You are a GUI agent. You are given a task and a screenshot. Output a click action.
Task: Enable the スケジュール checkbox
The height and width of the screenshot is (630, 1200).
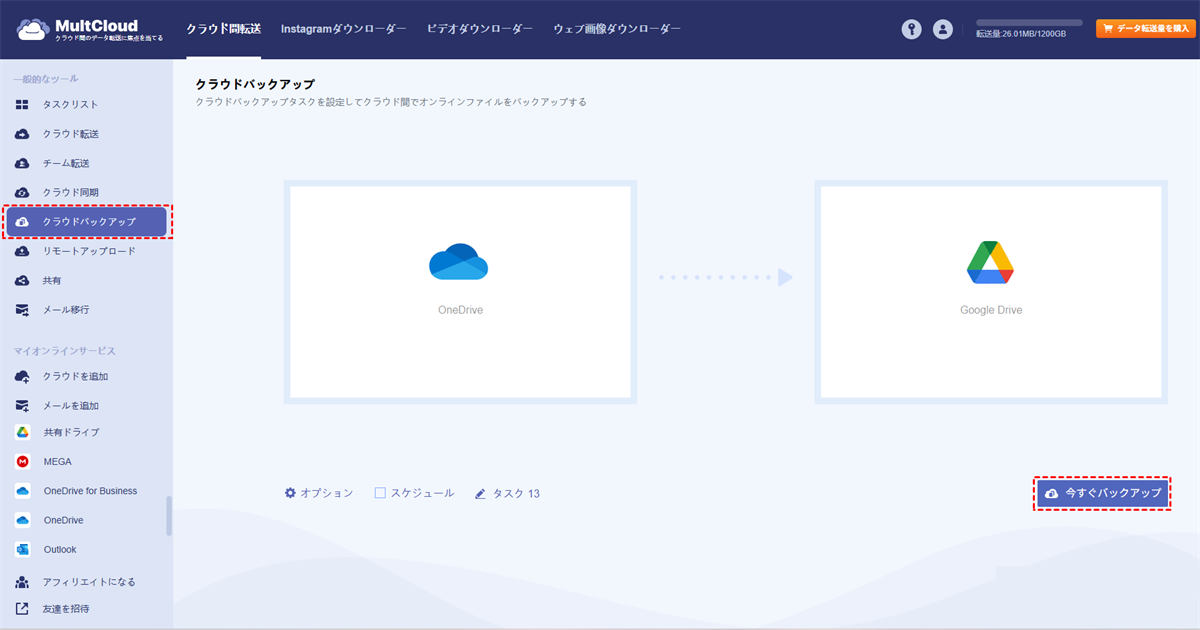[380, 493]
